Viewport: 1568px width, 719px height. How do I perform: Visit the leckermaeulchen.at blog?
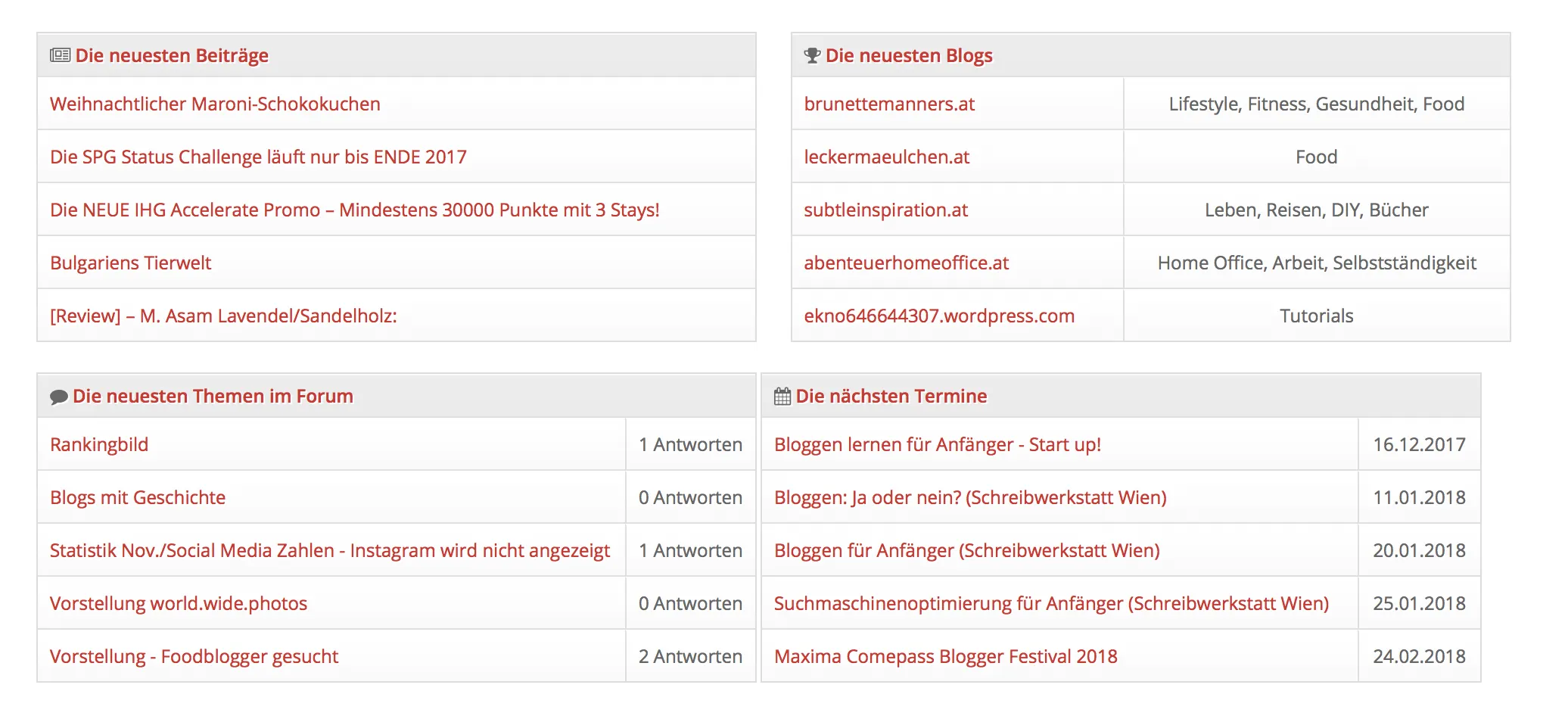(x=886, y=157)
